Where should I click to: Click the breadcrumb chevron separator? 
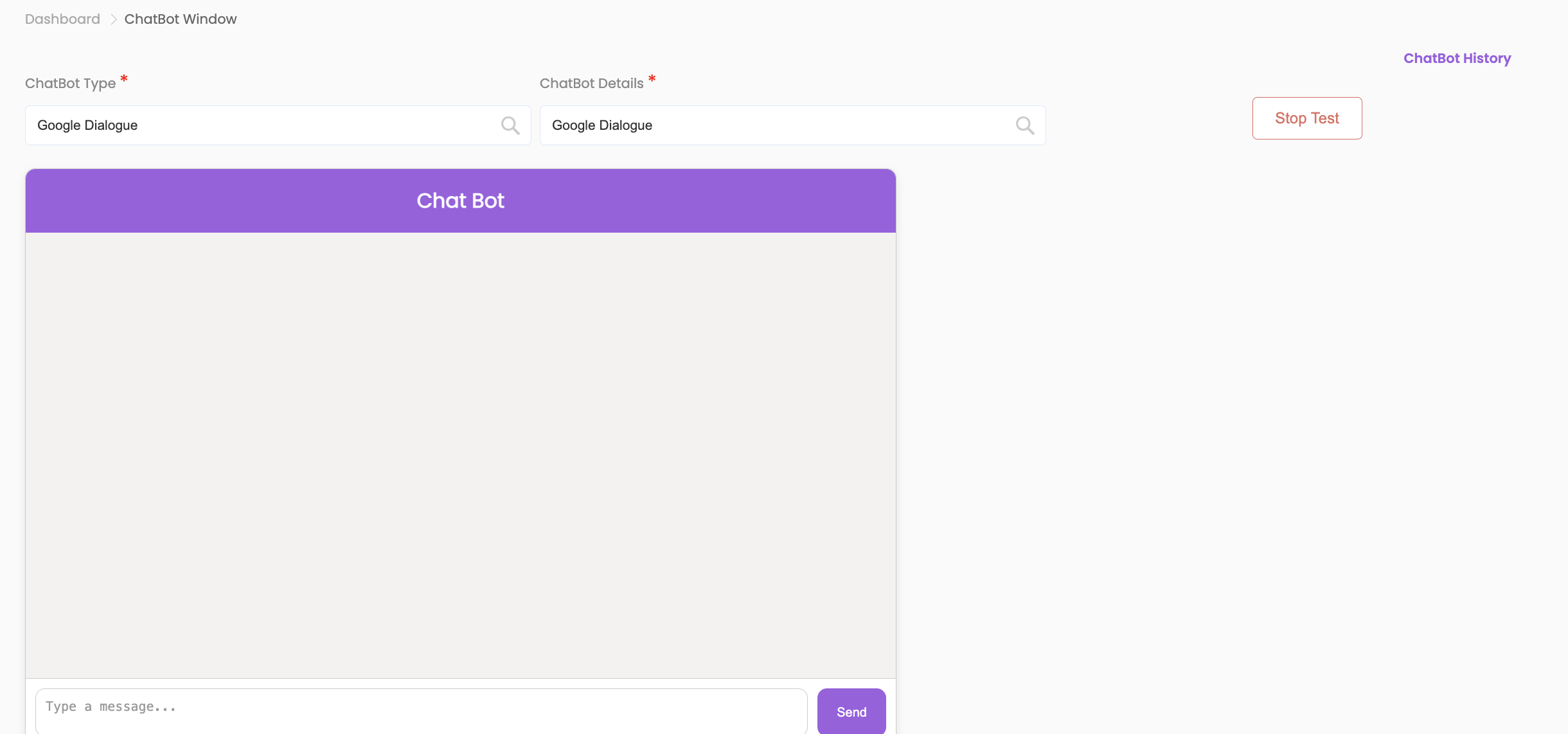coord(113,19)
